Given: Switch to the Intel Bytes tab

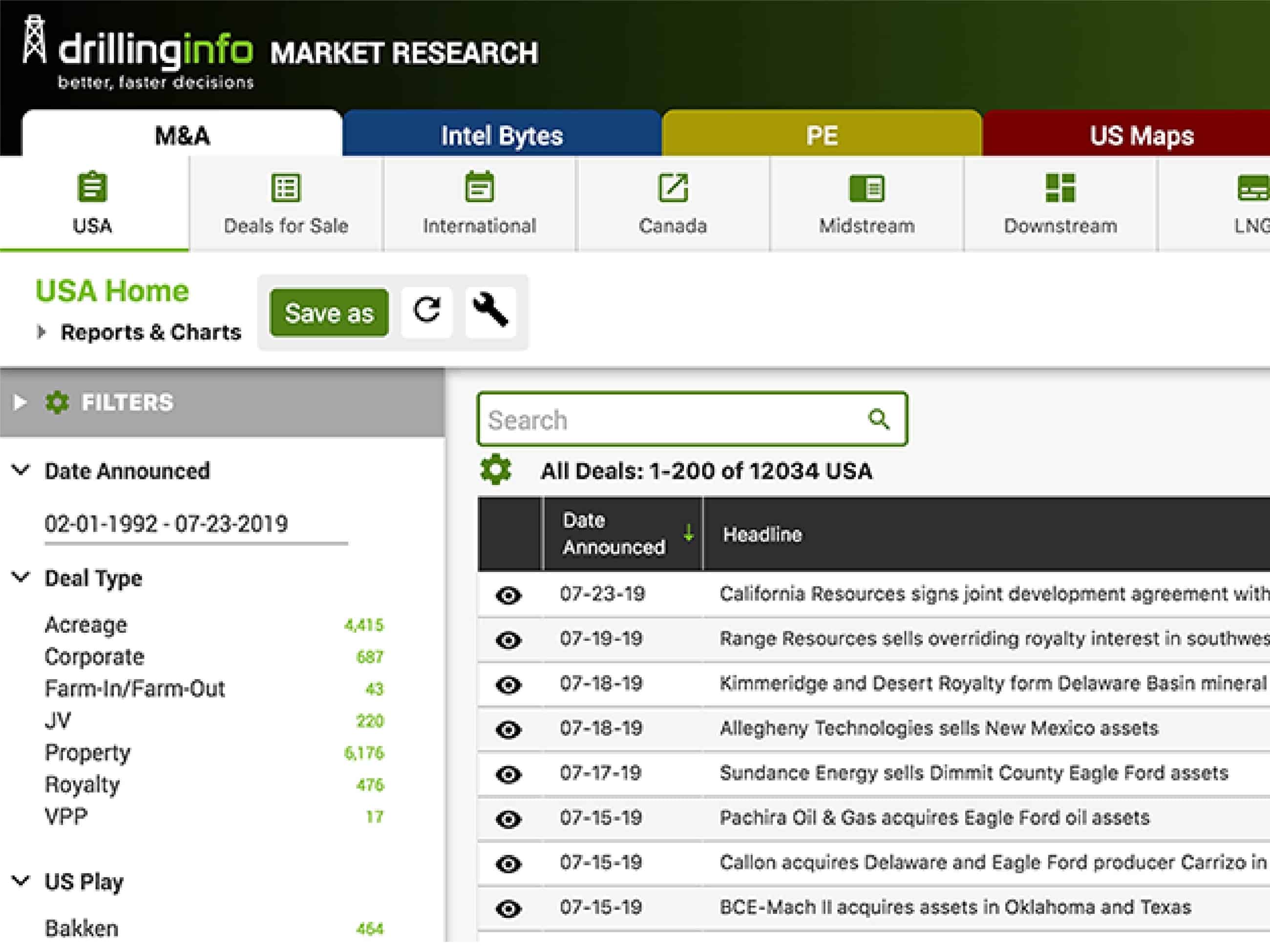Looking at the screenshot, I should (502, 135).
